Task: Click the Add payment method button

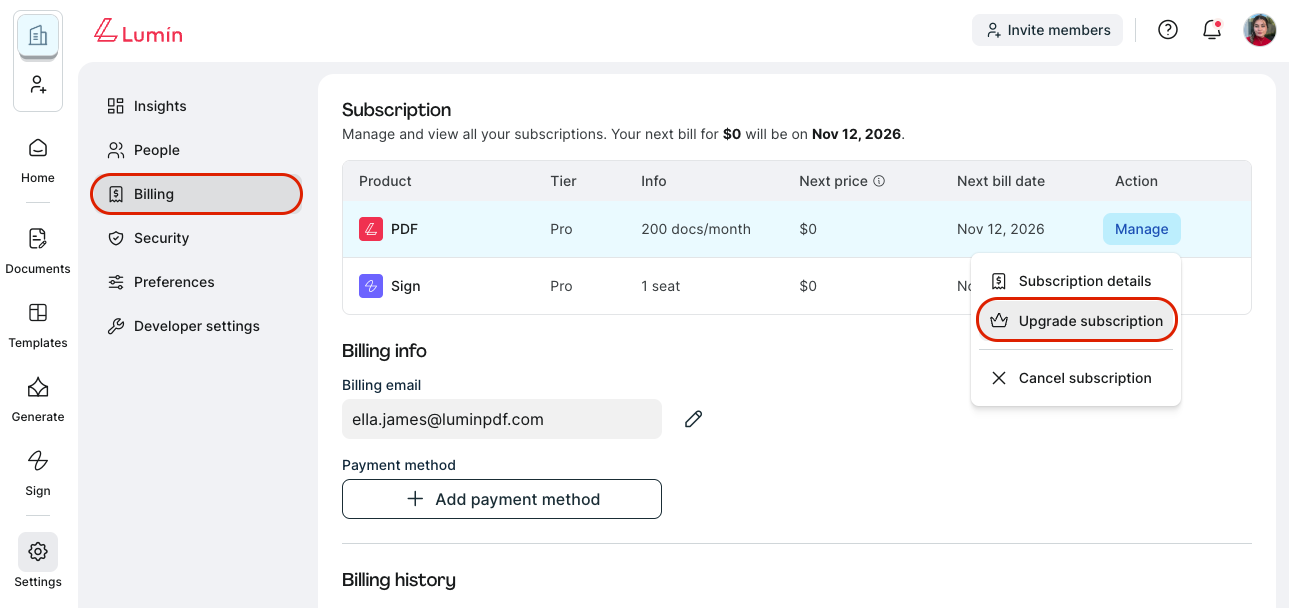Action: pyautogui.click(x=501, y=499)
